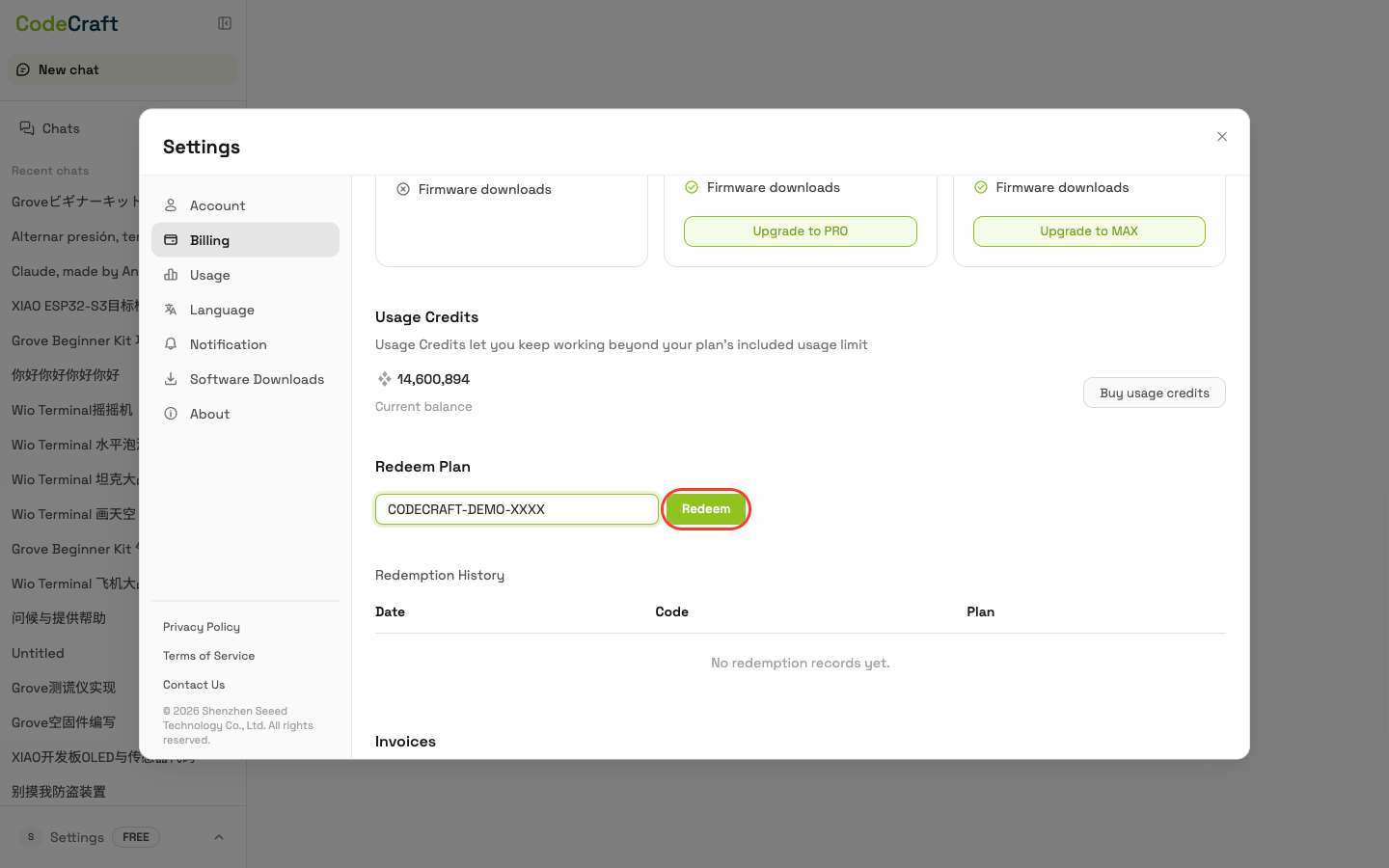The width and height of the screenshot is (1389, 868).
Task: Open the Claude, made by chat
Action: 75,271
